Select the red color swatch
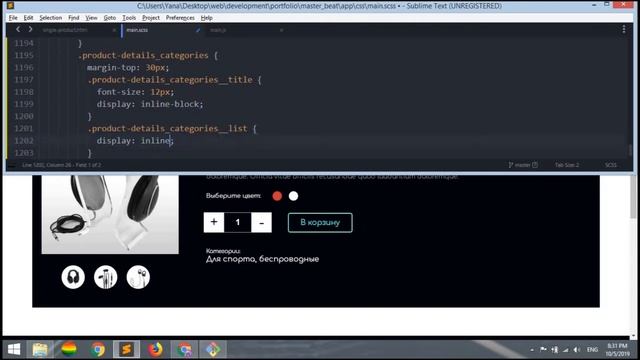This screenshot has height=360, width=640. [x=277, y=196]
